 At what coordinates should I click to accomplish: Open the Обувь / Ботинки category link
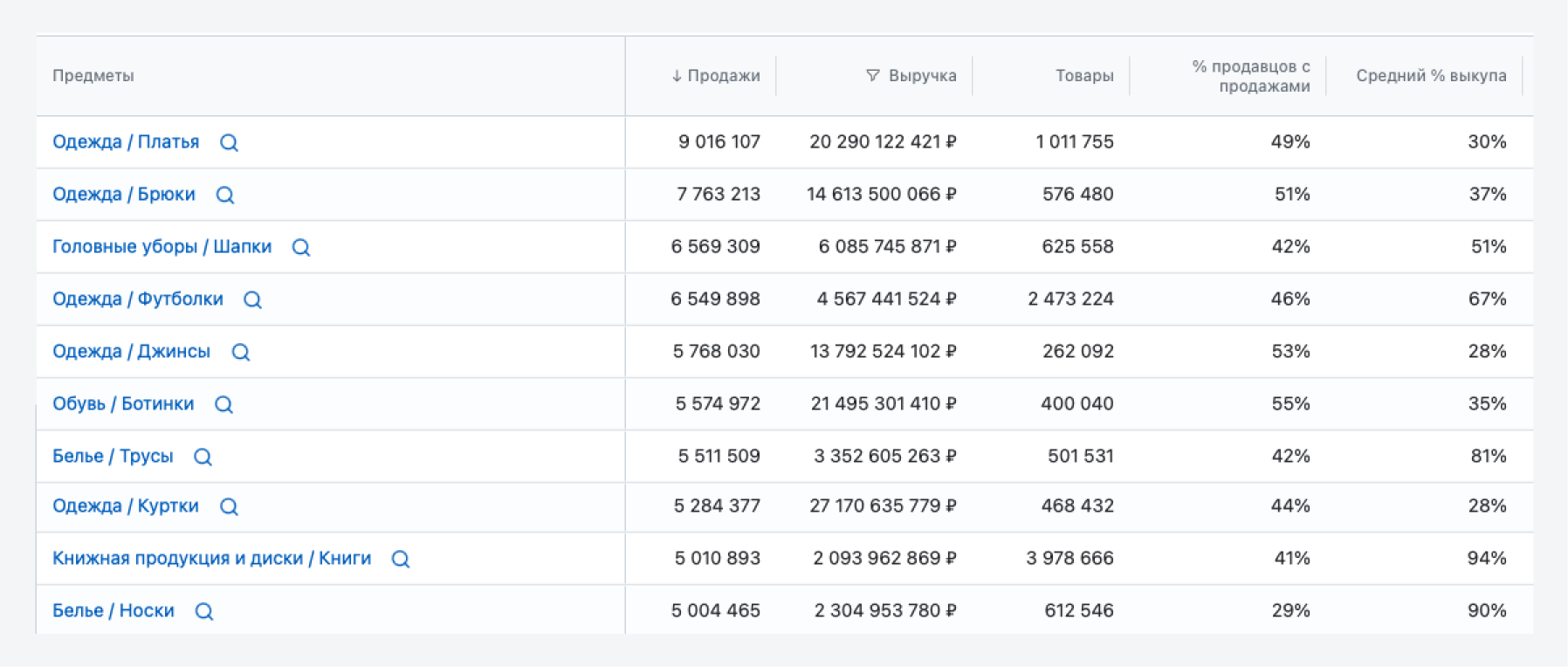click(x=123, y=403)
